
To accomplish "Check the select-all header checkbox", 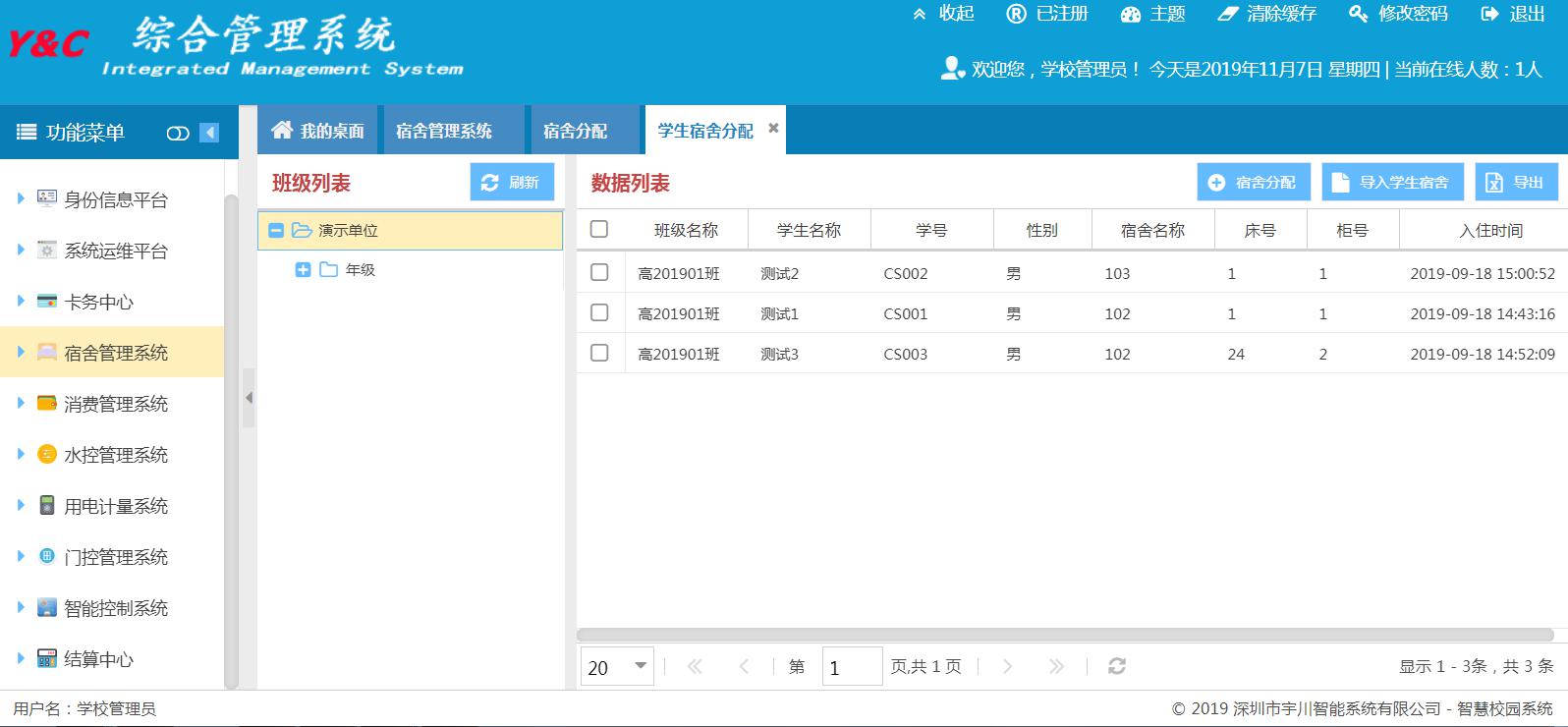I will pos(599,229).
